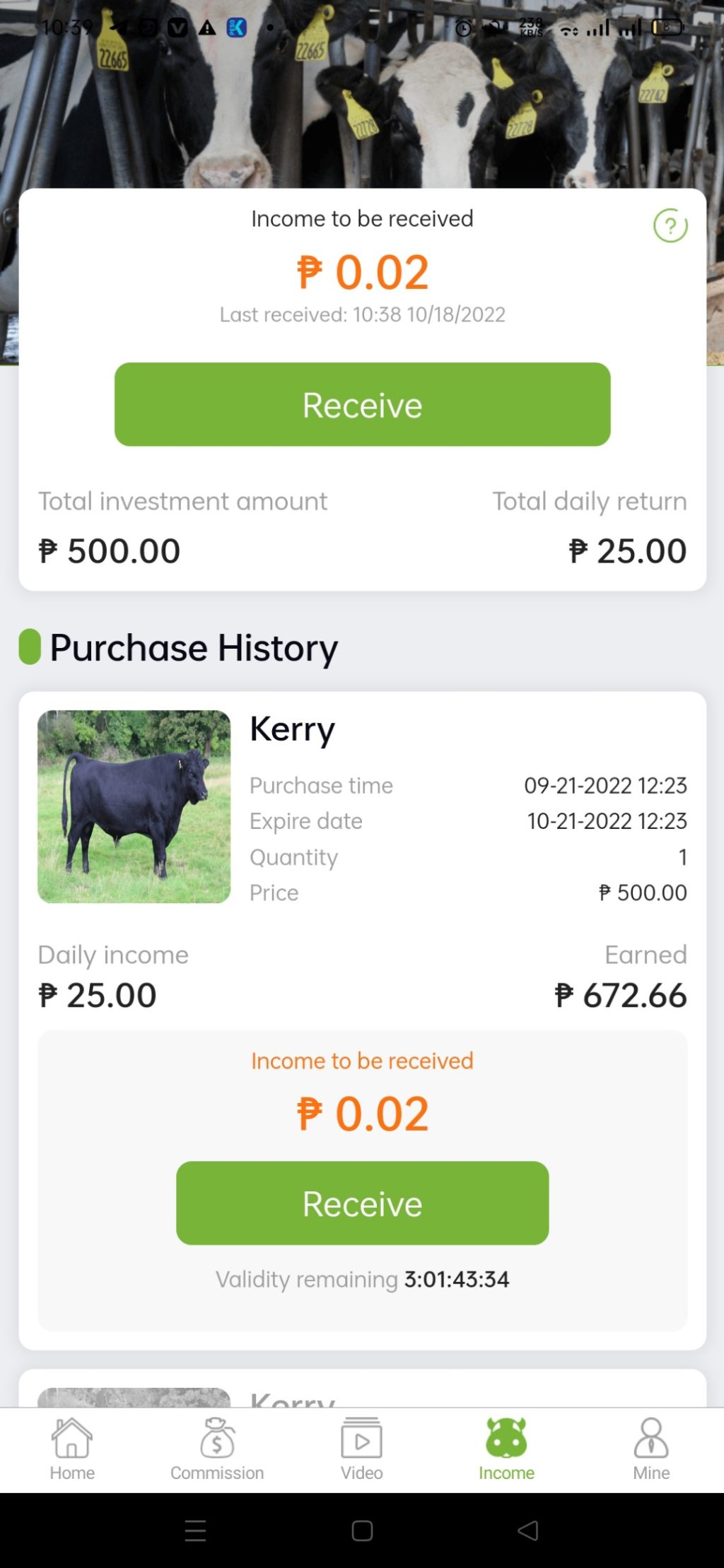724x1568 pixels.
Task: Tap the Earned ₱ 672.66 amount
Action: tap(621, 996)
